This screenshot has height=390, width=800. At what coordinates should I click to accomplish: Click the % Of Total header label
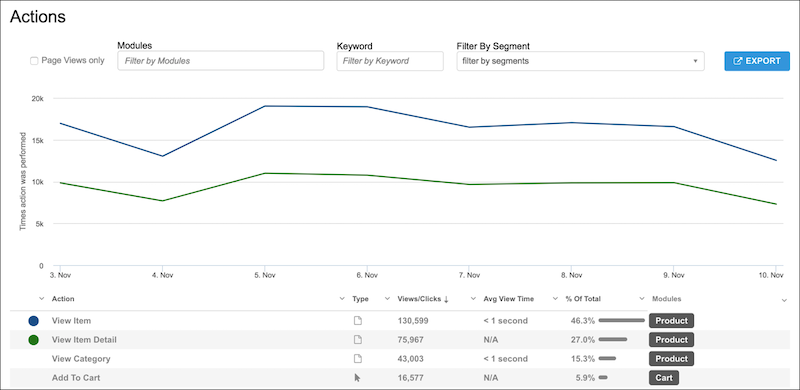click(583, 299)
